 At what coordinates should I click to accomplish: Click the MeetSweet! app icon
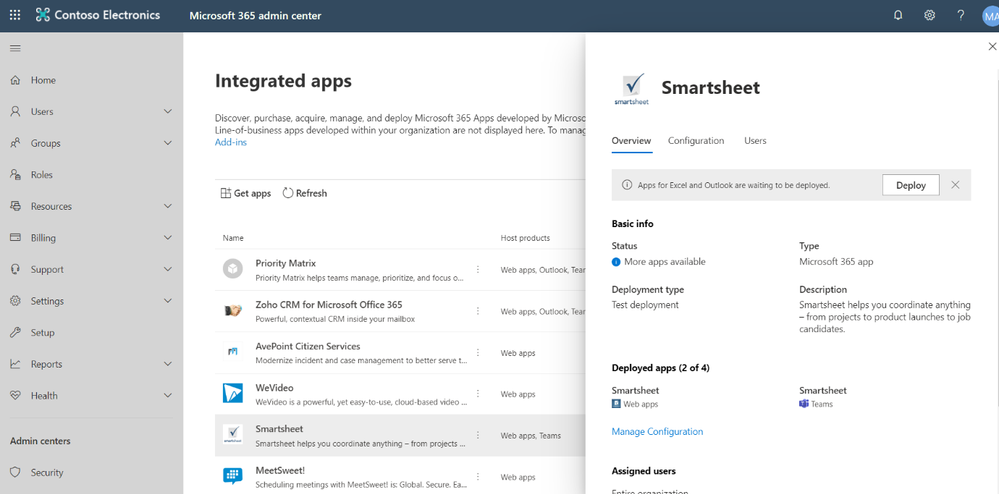click(233, 476)
